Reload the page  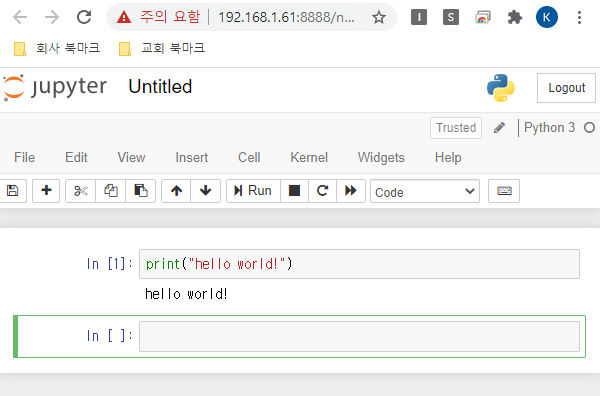click(84, 17)
